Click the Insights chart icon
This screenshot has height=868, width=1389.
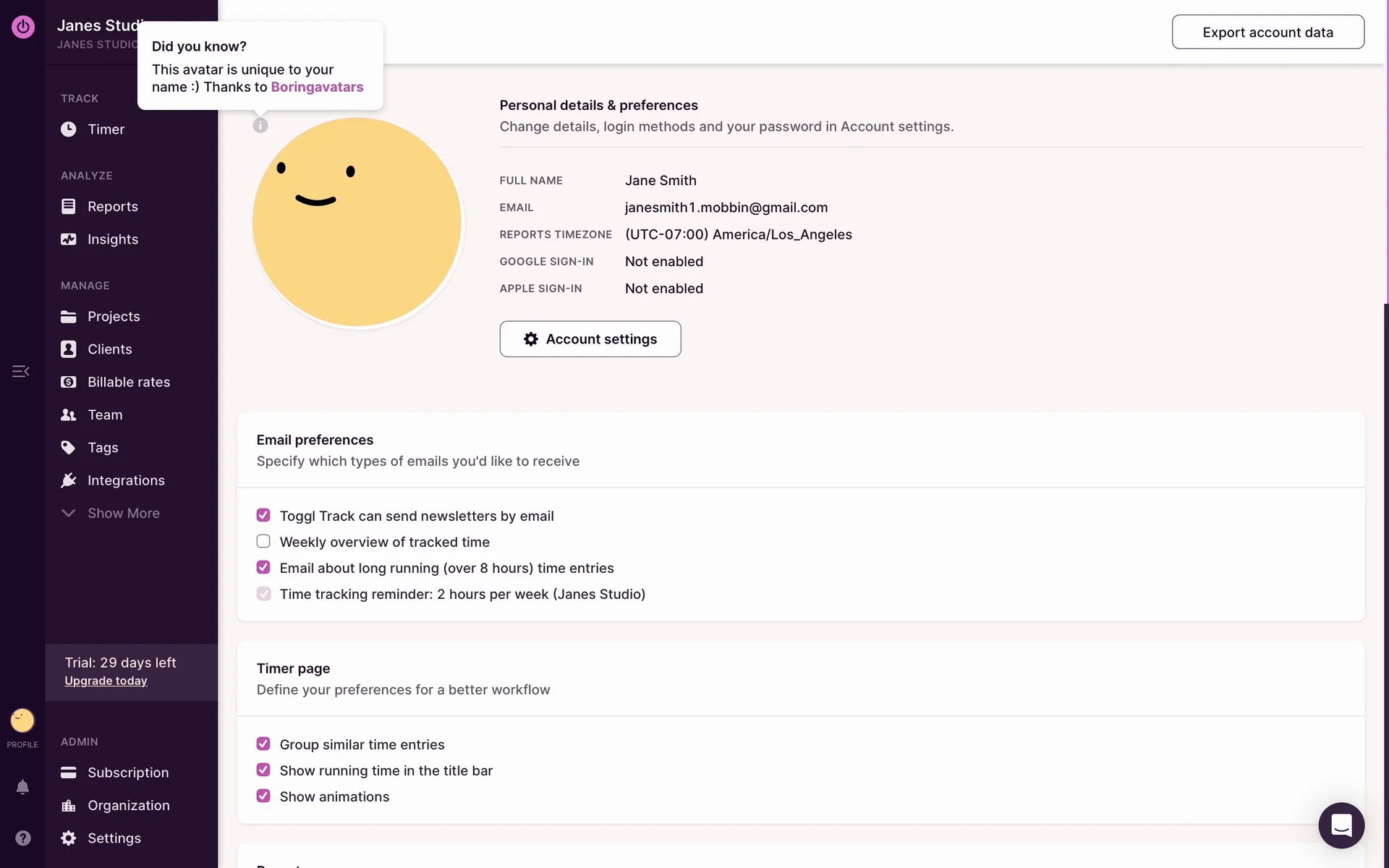click(x=69, y=239)
